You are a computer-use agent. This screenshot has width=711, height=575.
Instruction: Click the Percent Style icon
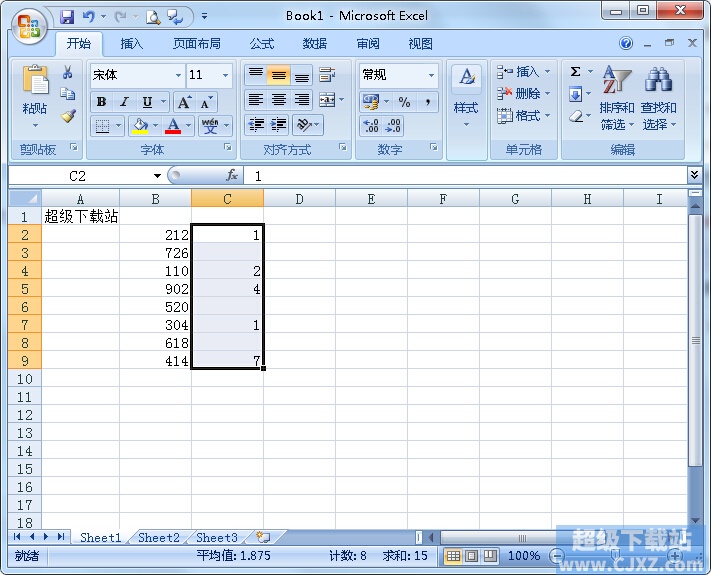point(404,102)
